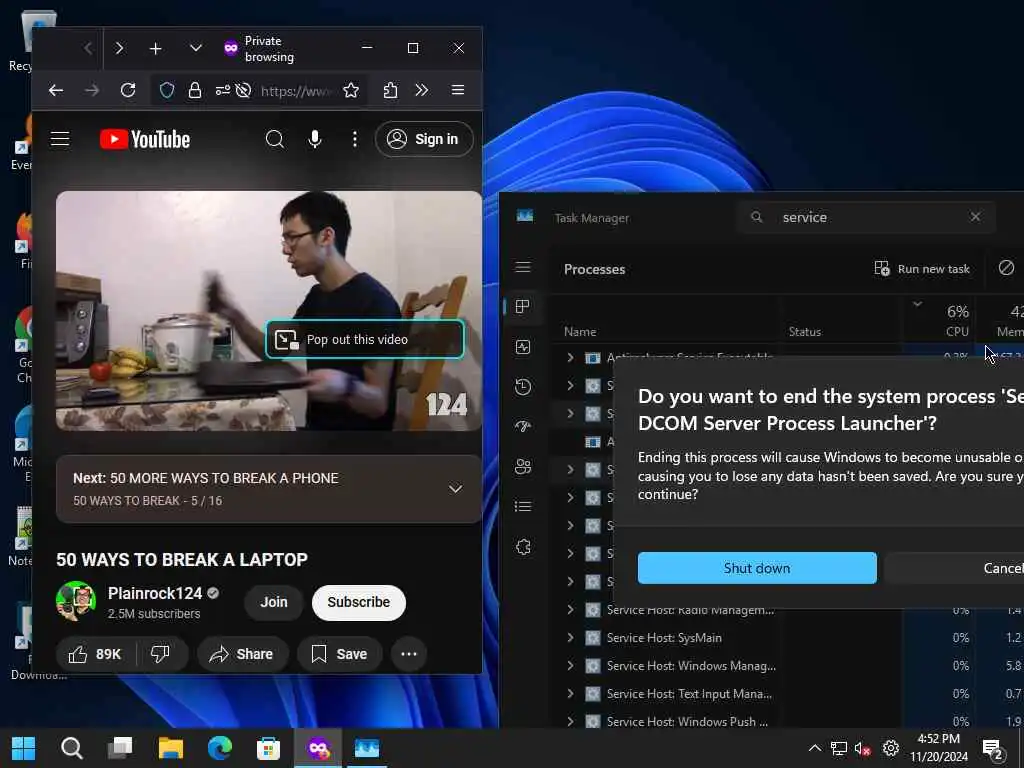
Task: Click the browser URL address field
Action: 296,91
